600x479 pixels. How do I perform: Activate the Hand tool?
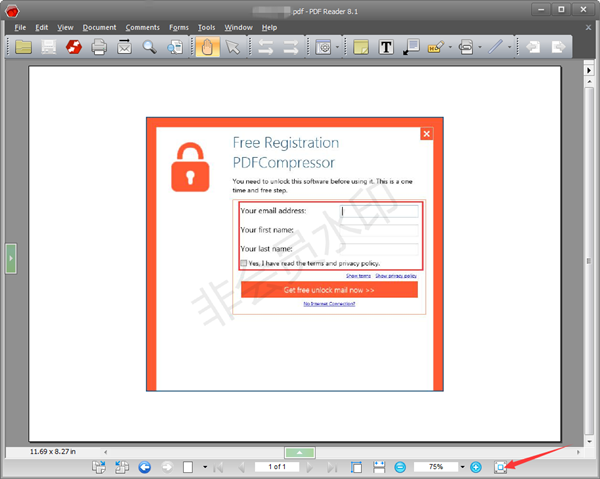[207, 47]
